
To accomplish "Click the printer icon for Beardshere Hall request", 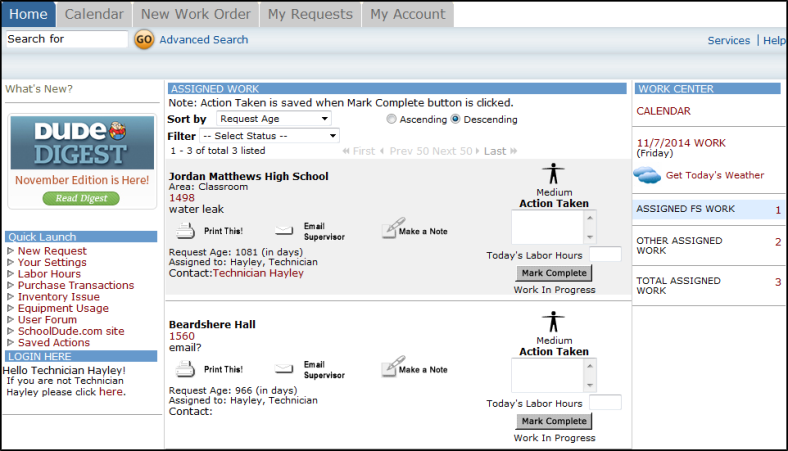I will (187, 369).
